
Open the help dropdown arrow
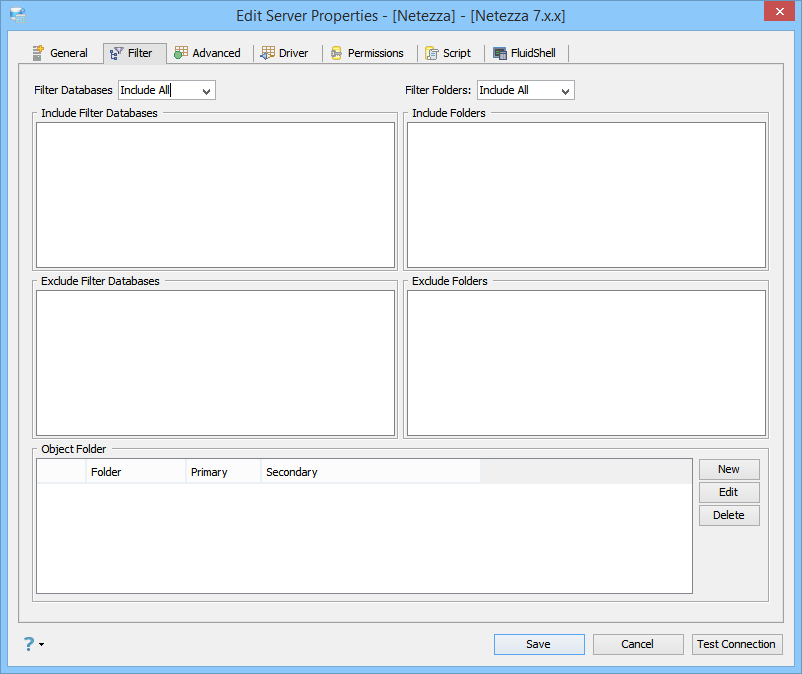[x=41, y=644]
